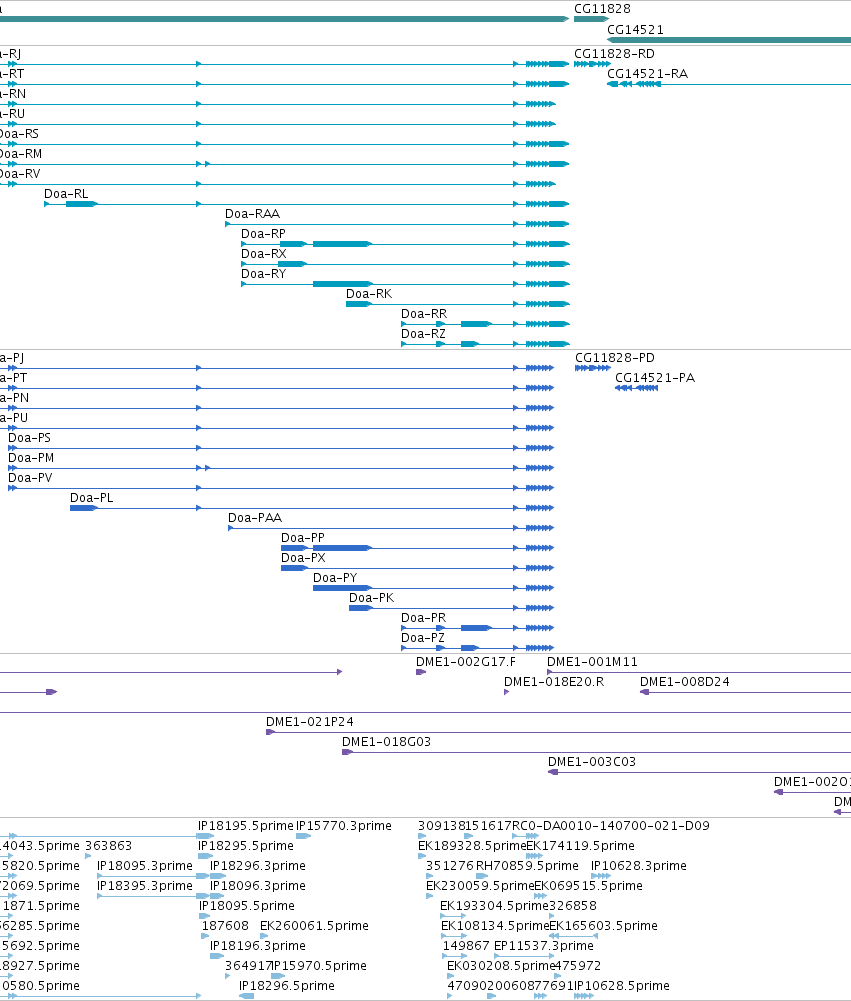Open EST label IP10628.3prime
The image size is (851, 1001).
click(639, 866)
